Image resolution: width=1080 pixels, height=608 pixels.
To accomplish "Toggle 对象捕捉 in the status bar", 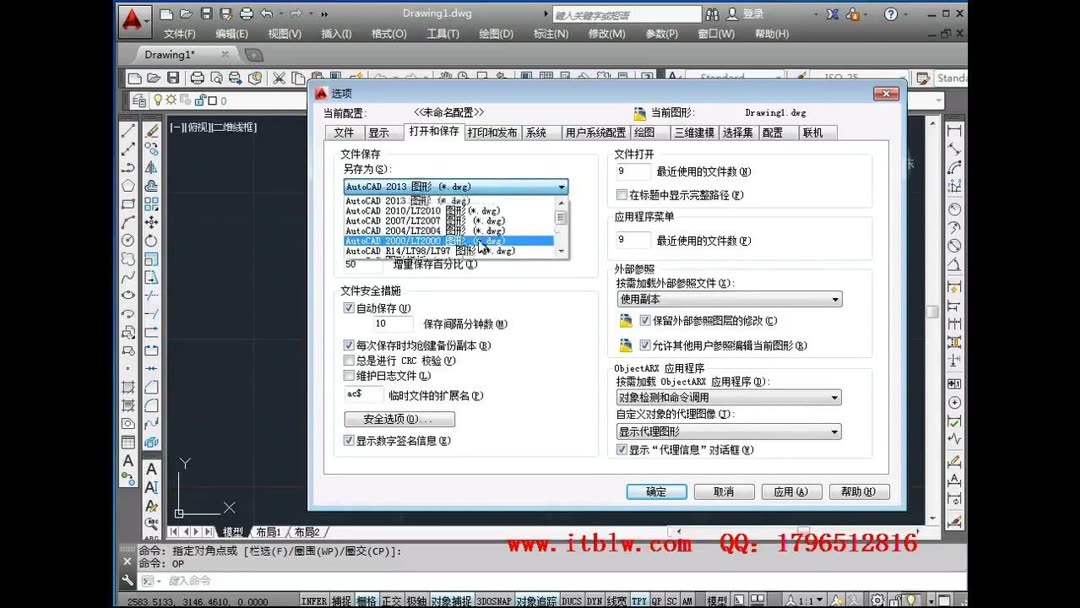I will (449, 596).
